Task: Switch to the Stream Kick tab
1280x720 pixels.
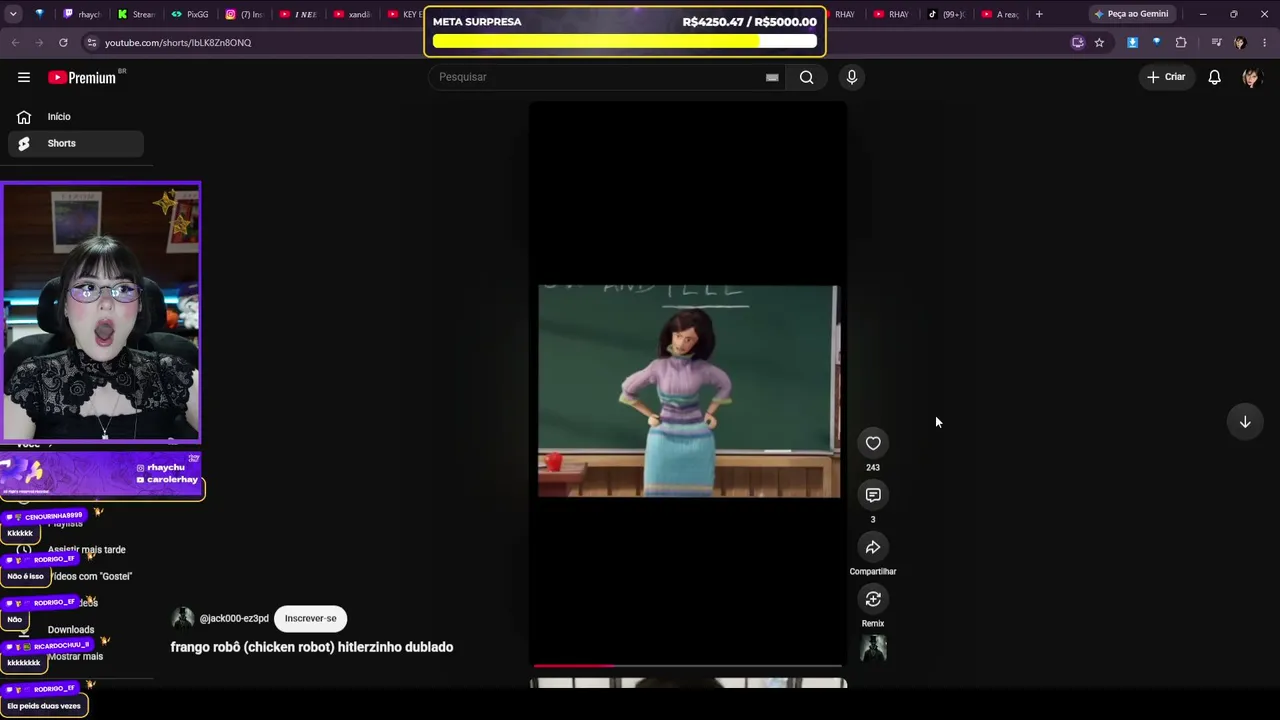Action: (x=135, y=14)
